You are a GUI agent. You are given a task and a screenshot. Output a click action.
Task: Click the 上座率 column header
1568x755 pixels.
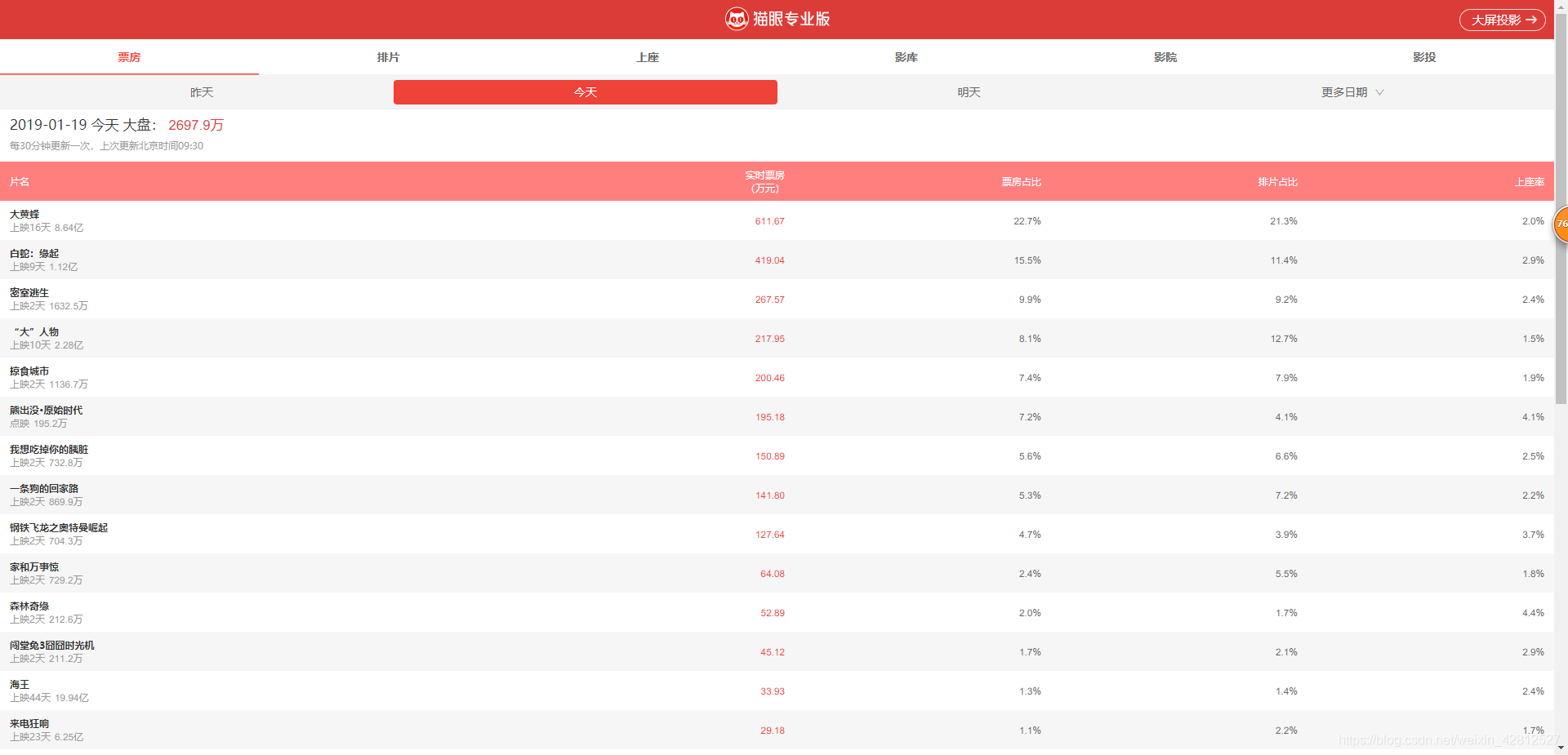[1530, 182]
